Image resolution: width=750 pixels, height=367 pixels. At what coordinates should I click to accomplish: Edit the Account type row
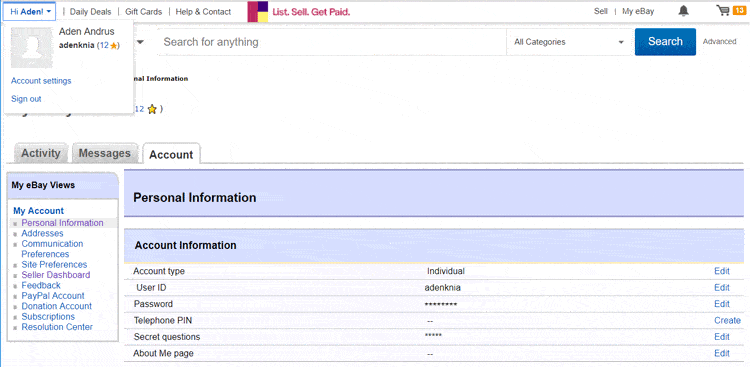(722, 271)
